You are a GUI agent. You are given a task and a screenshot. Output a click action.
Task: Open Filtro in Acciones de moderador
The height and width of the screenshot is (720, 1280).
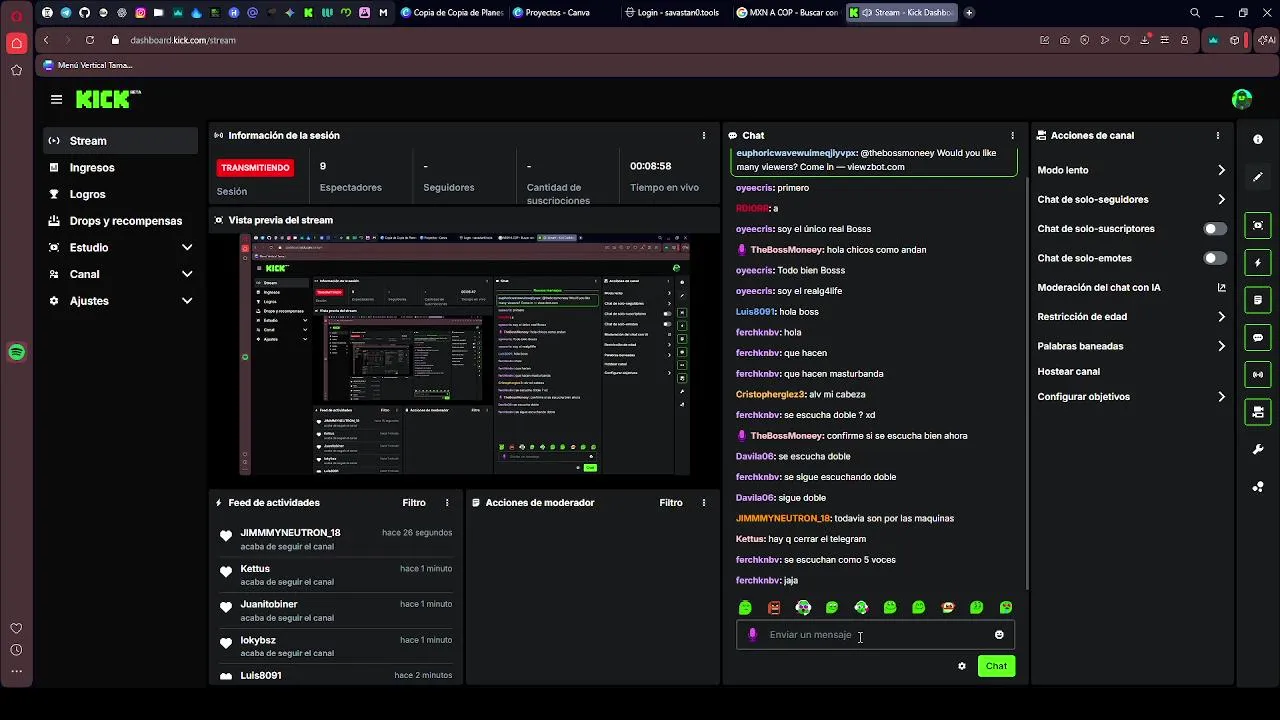pyautogui.click(x=671, y=503)
